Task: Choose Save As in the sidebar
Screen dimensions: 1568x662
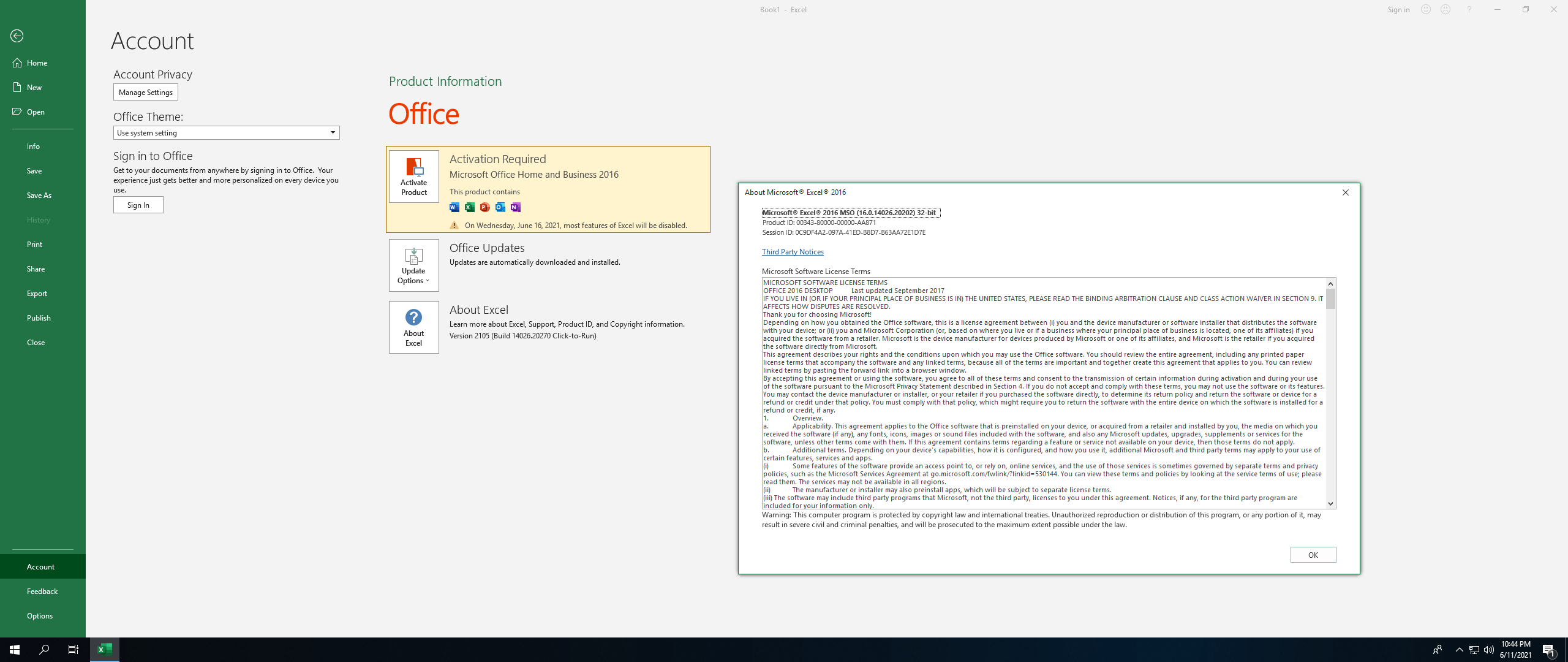Action: pos(43,195)
